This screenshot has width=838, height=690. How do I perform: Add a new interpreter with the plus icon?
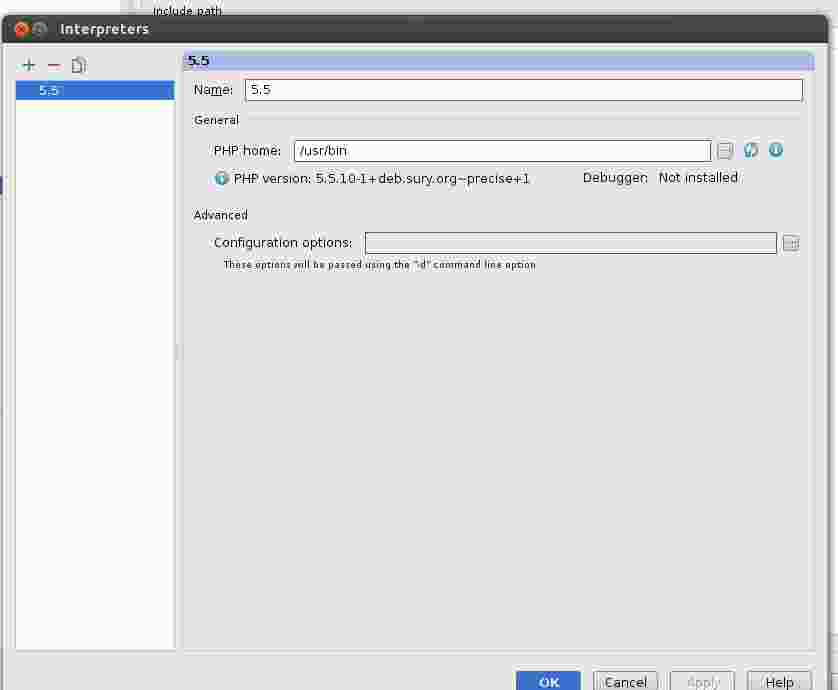tap(29, 66)
